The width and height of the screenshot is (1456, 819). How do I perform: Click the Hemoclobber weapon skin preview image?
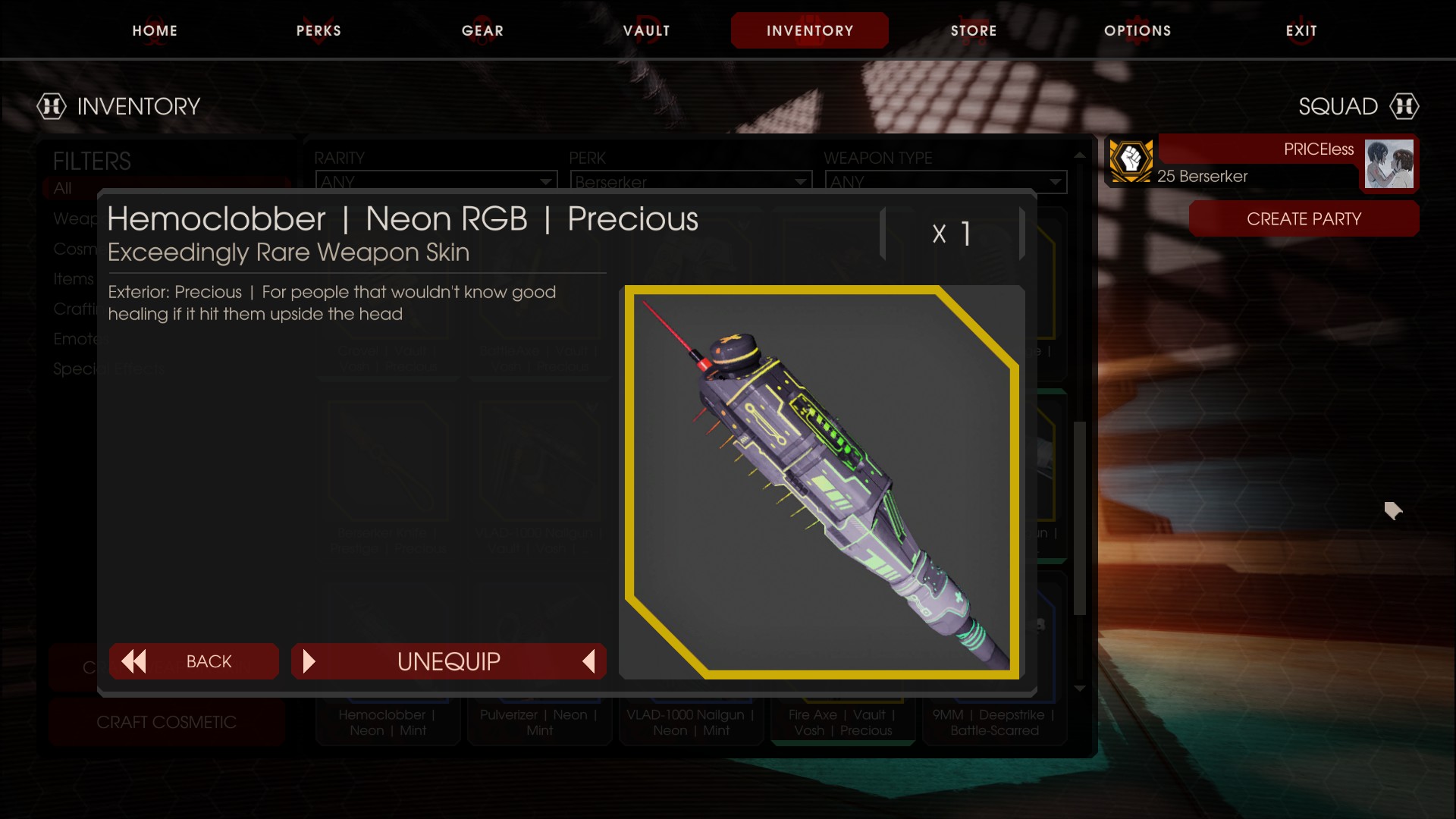click(821, 482)
